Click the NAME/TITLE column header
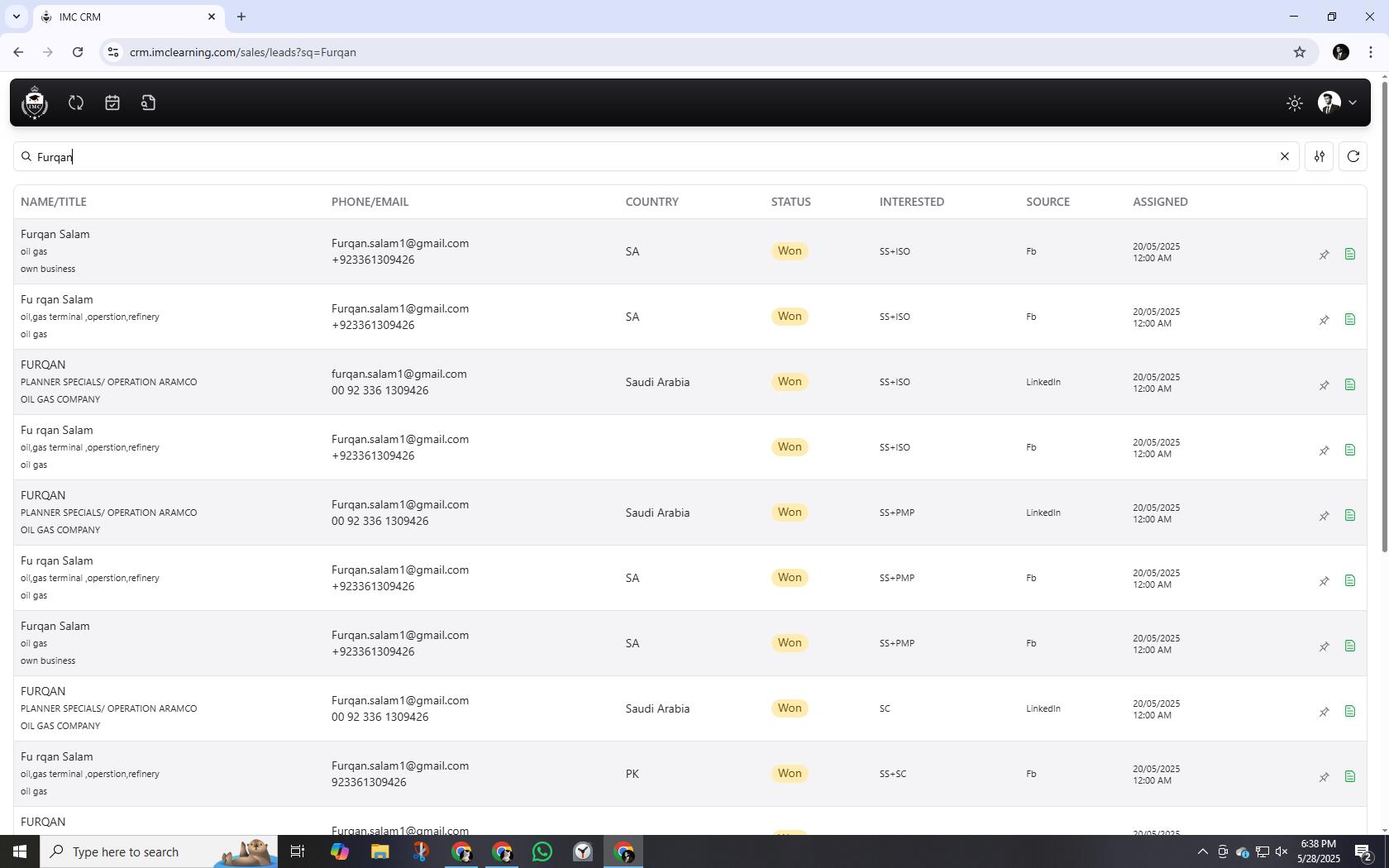The width and height of the screenshot is (1389, 868). (54, 202)
